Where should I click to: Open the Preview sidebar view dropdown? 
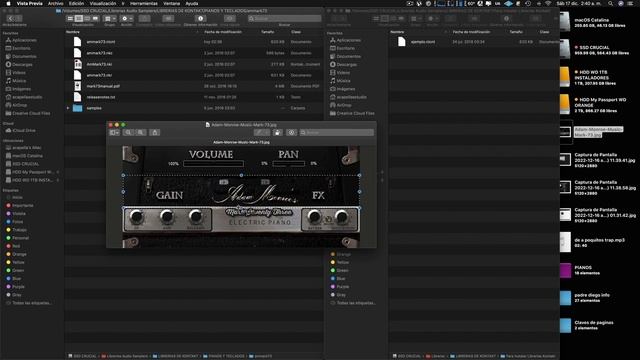(x=114, y=133)
